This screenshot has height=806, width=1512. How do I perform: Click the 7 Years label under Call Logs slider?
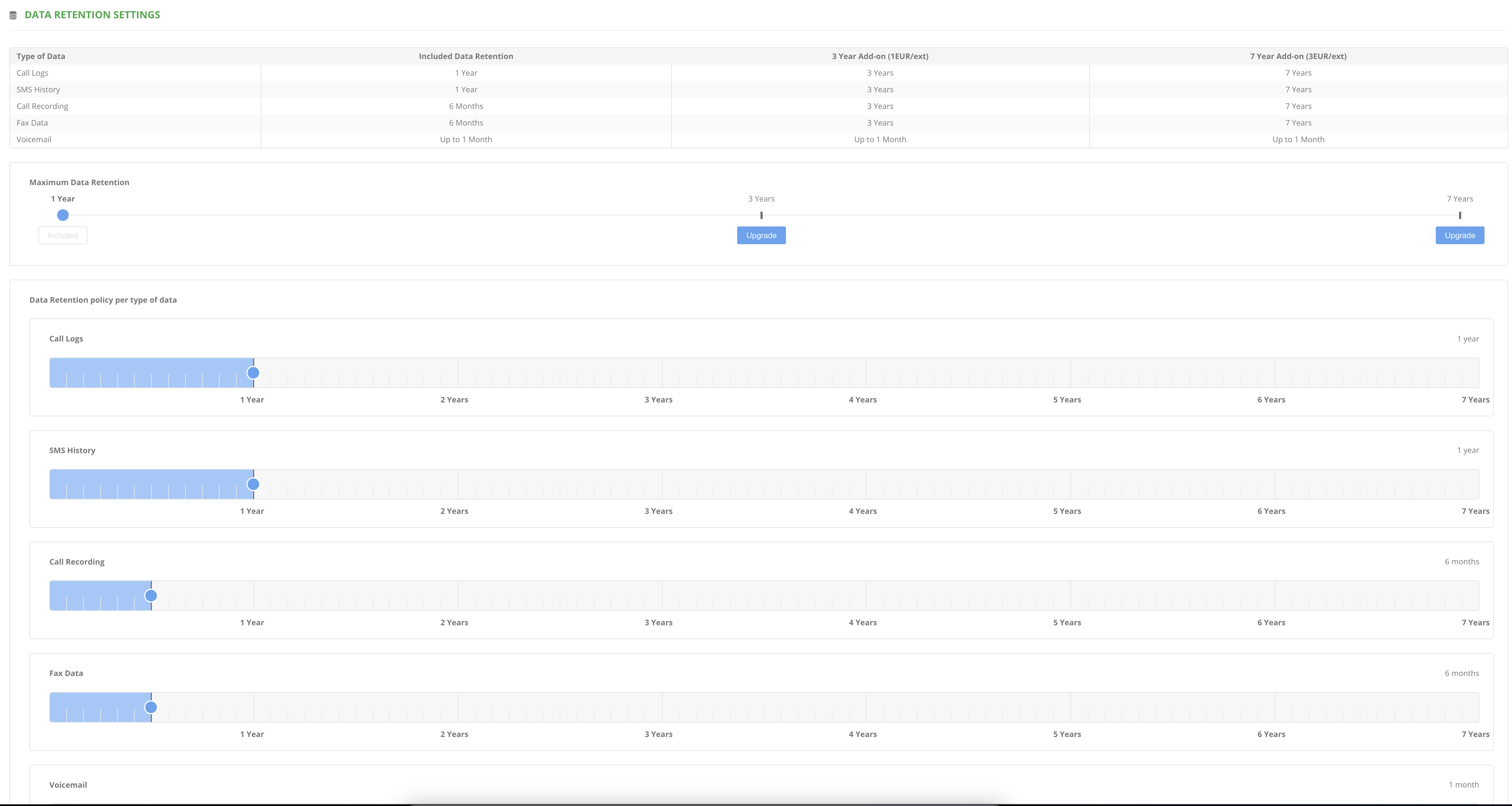coord(1476,400)
